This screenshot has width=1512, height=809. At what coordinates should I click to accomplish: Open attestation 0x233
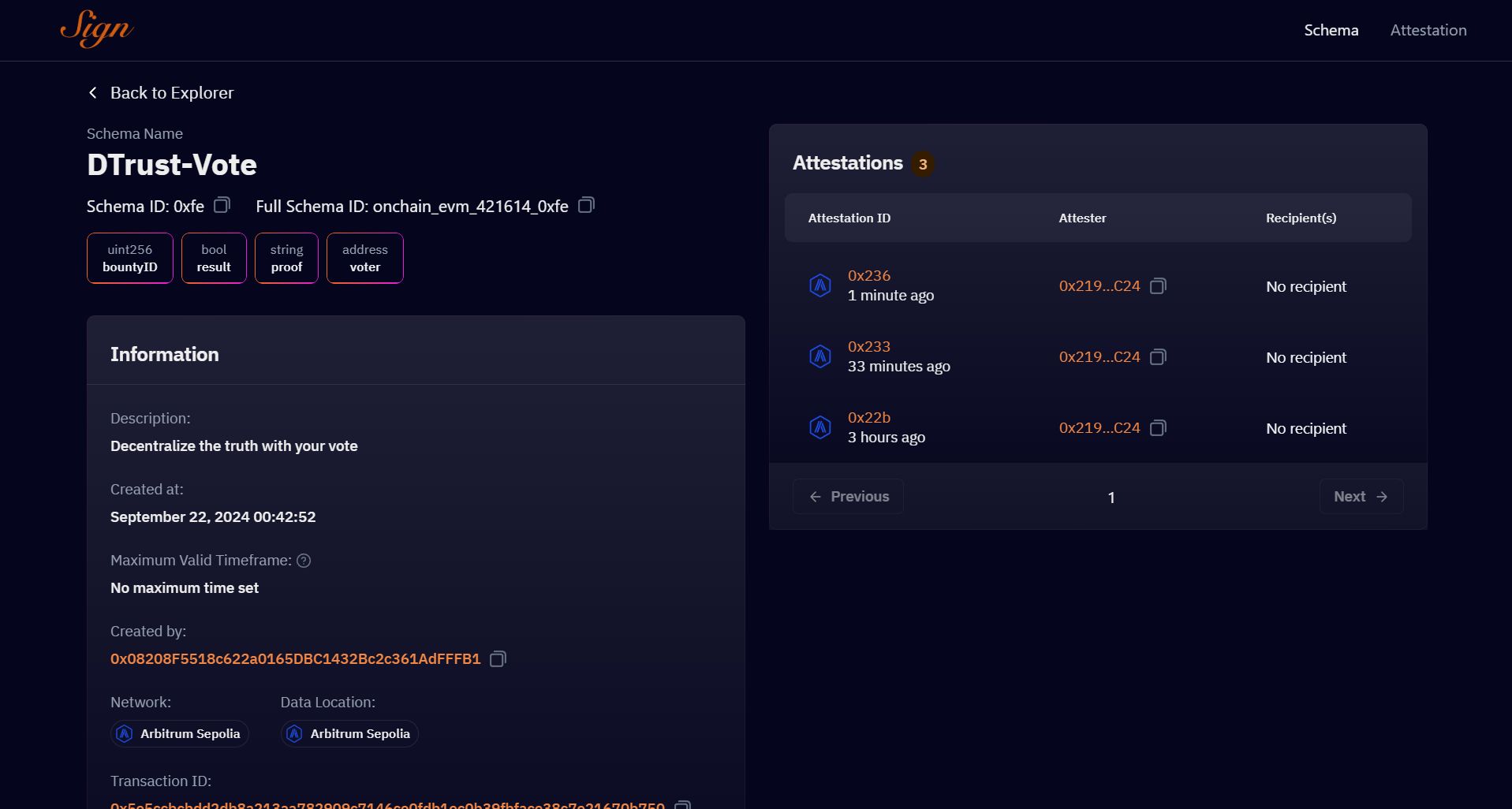869,346
